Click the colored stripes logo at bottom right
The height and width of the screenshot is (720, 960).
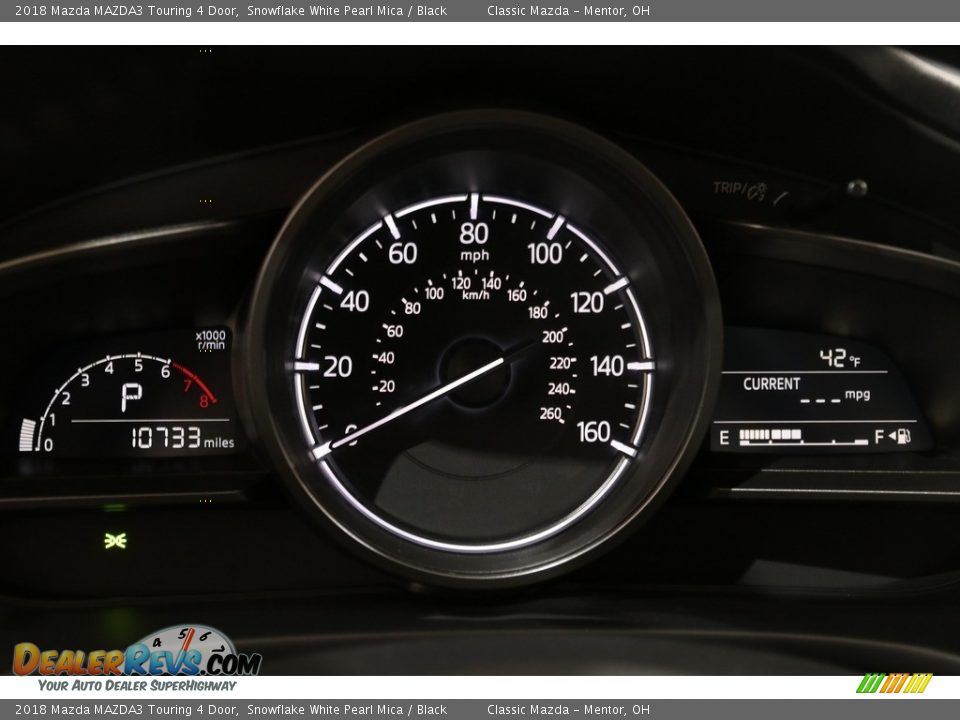click(893, 684)
